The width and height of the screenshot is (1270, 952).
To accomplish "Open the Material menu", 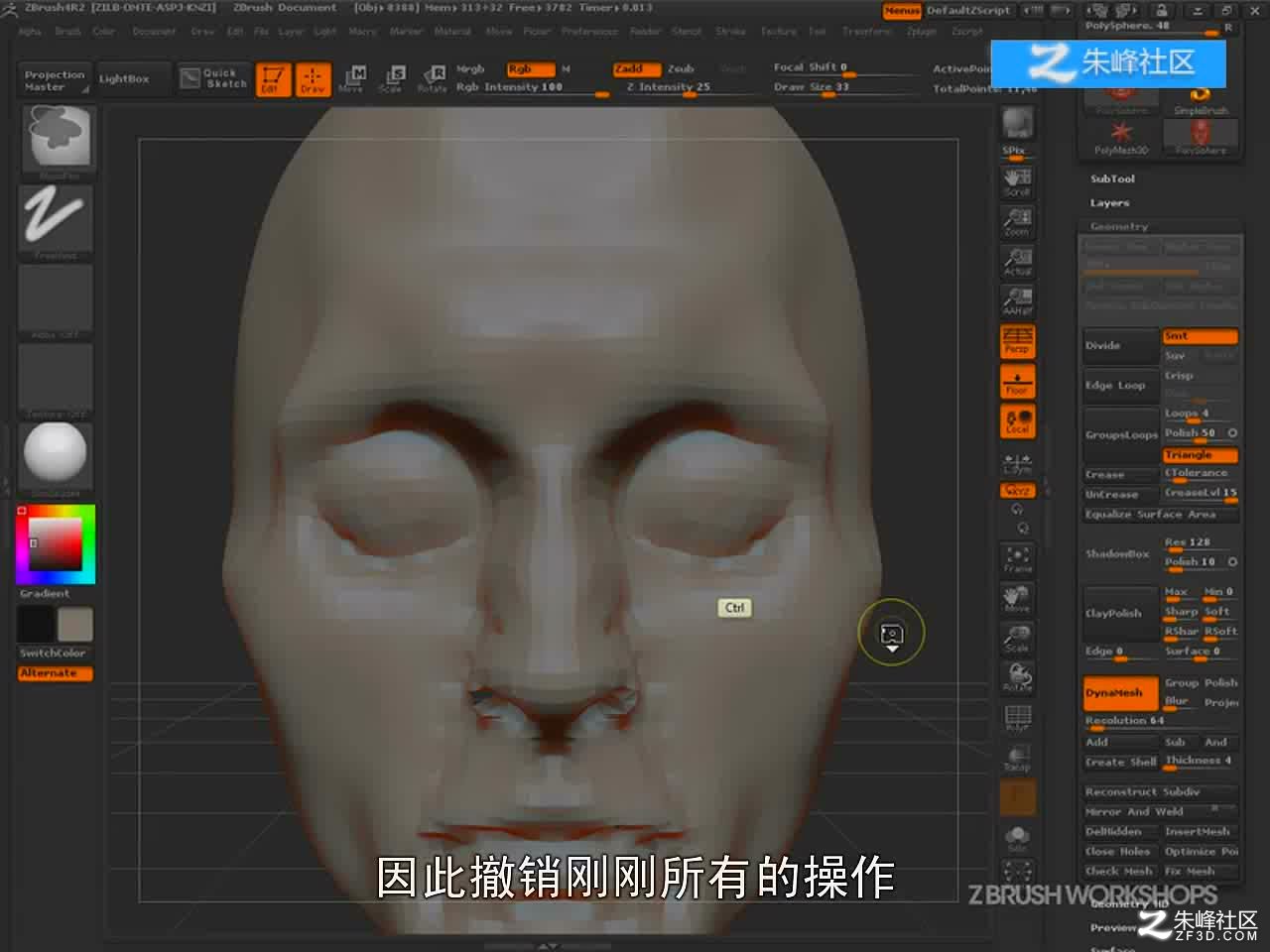I will pyautogui.click(x=452, y=32).
